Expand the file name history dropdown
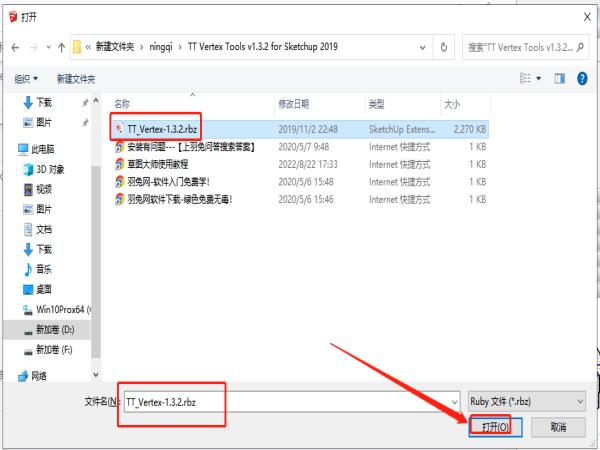This screenshot has width=600, height=450. pos(455,402)
